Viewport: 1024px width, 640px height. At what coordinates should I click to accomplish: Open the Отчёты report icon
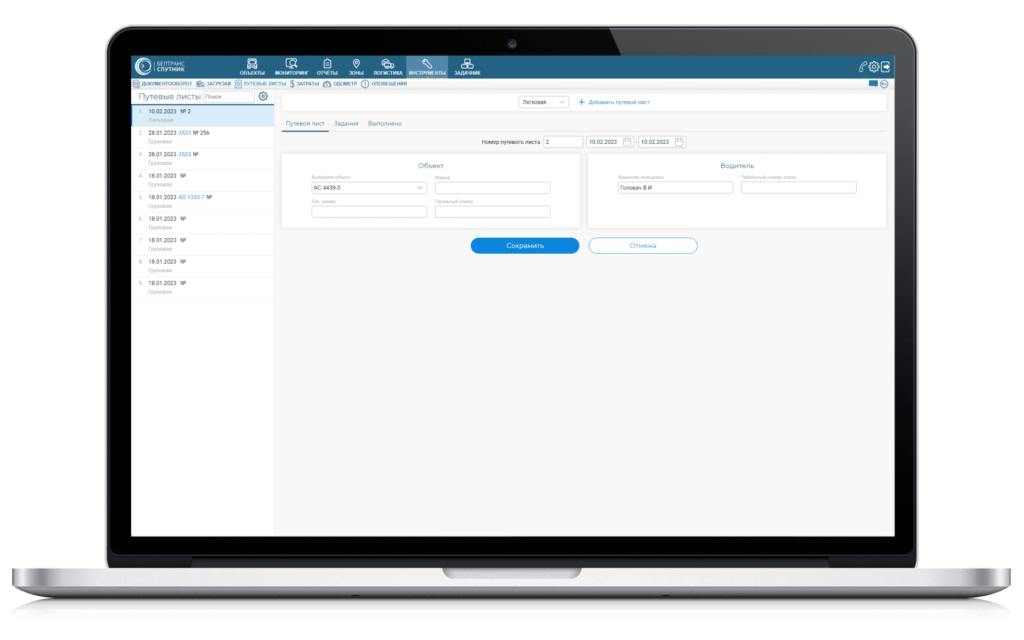[x=327, y=65]
